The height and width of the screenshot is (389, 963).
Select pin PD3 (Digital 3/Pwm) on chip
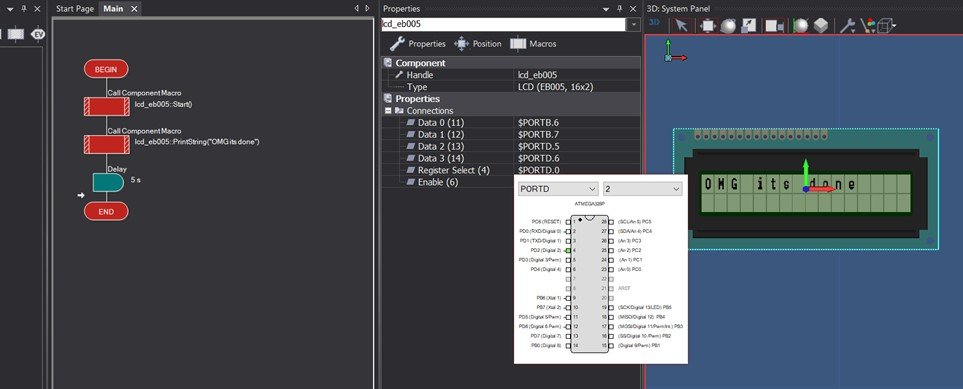(568, 260)
